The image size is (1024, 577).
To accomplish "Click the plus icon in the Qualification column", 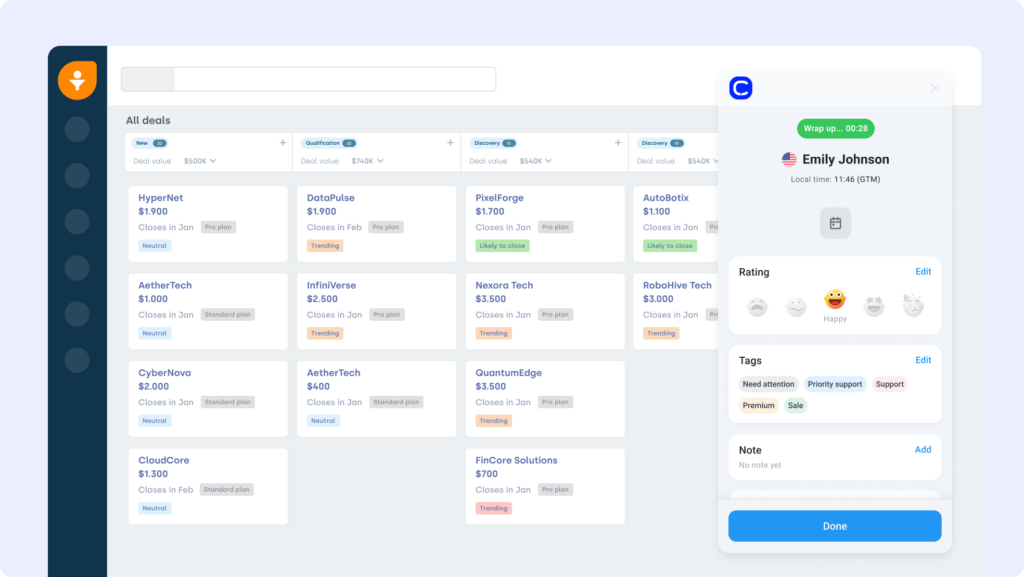I will (x=451, y=142).
